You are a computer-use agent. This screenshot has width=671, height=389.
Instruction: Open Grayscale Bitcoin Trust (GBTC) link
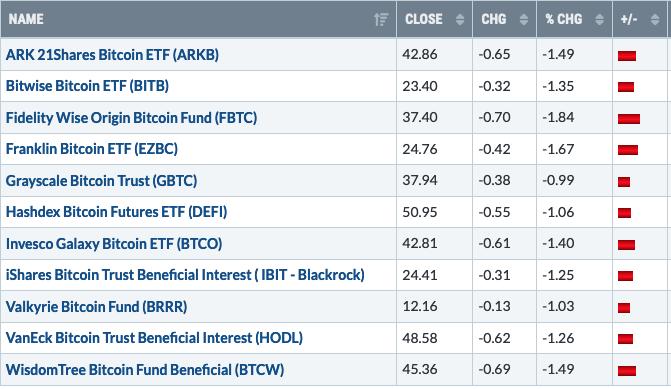(101, 181)
